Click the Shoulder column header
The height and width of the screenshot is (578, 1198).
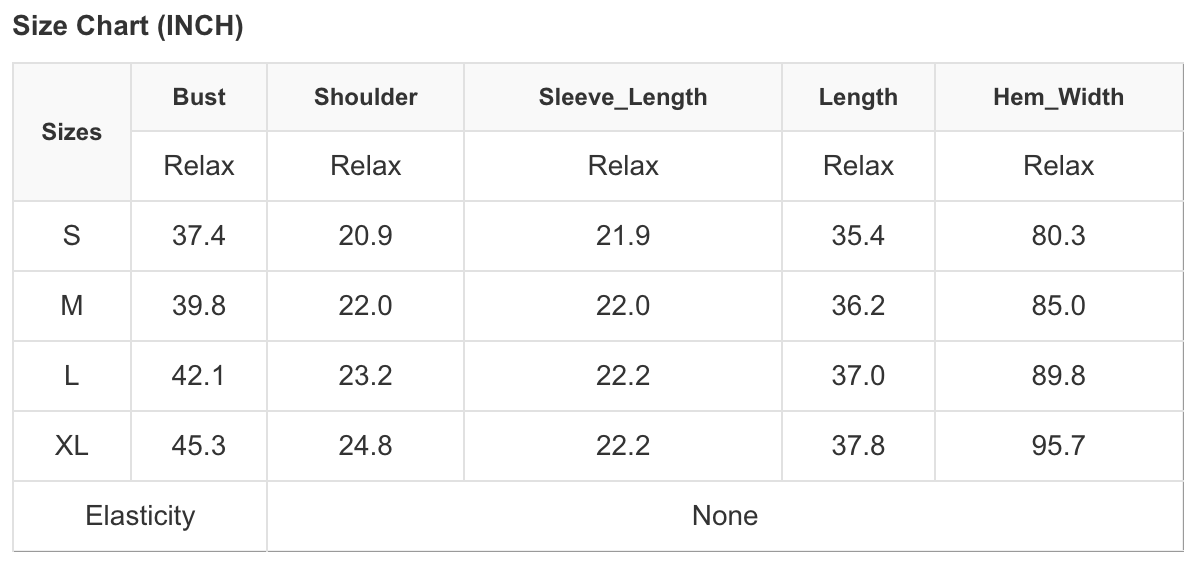pos(365,97)
